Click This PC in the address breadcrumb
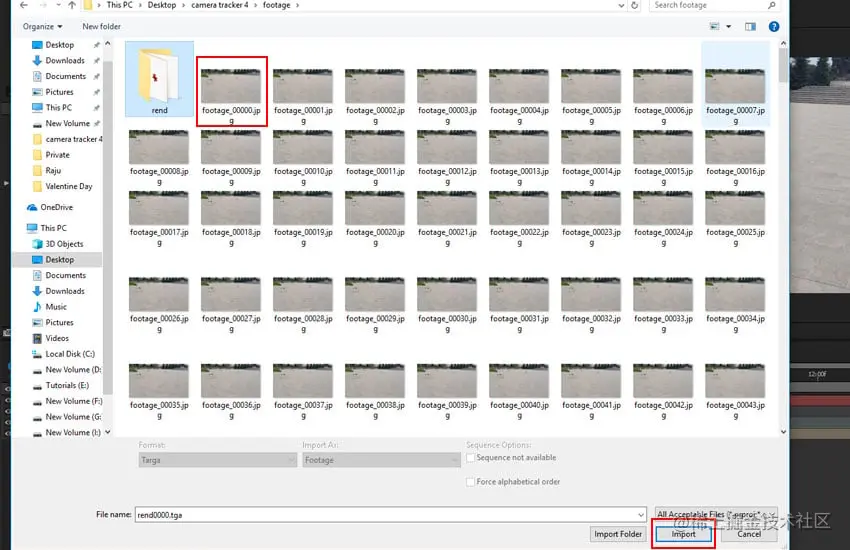Image resolution: width=850 pixels, height=550 pixels. coord(119,5)
